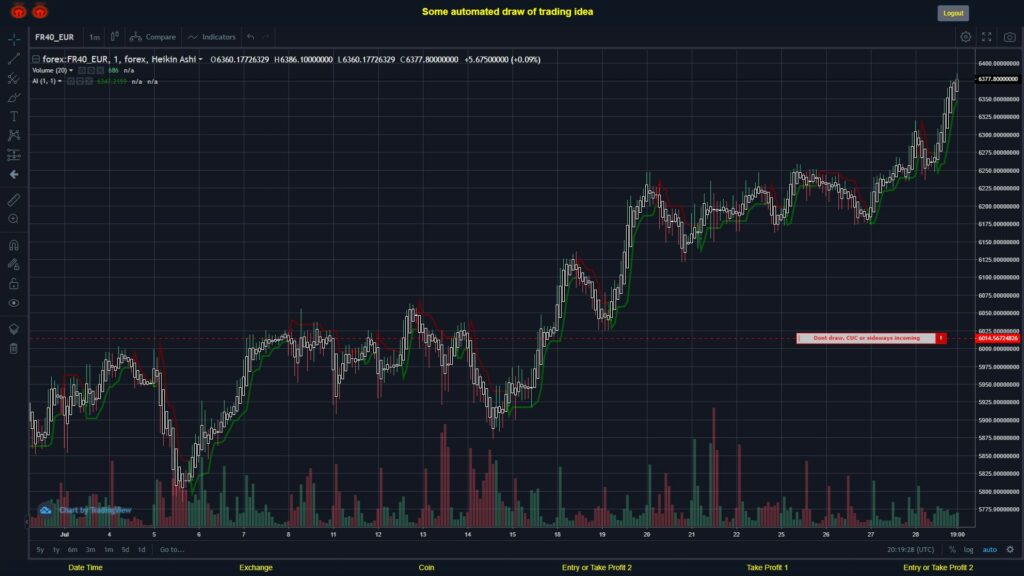
Task: Toggle percentage scale (%)
Action: (952, 550)
